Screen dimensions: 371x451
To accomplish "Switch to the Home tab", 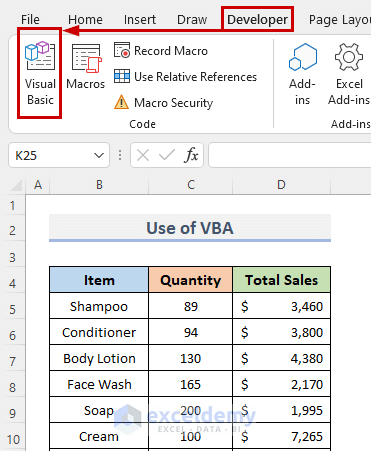I will (85, 20).
